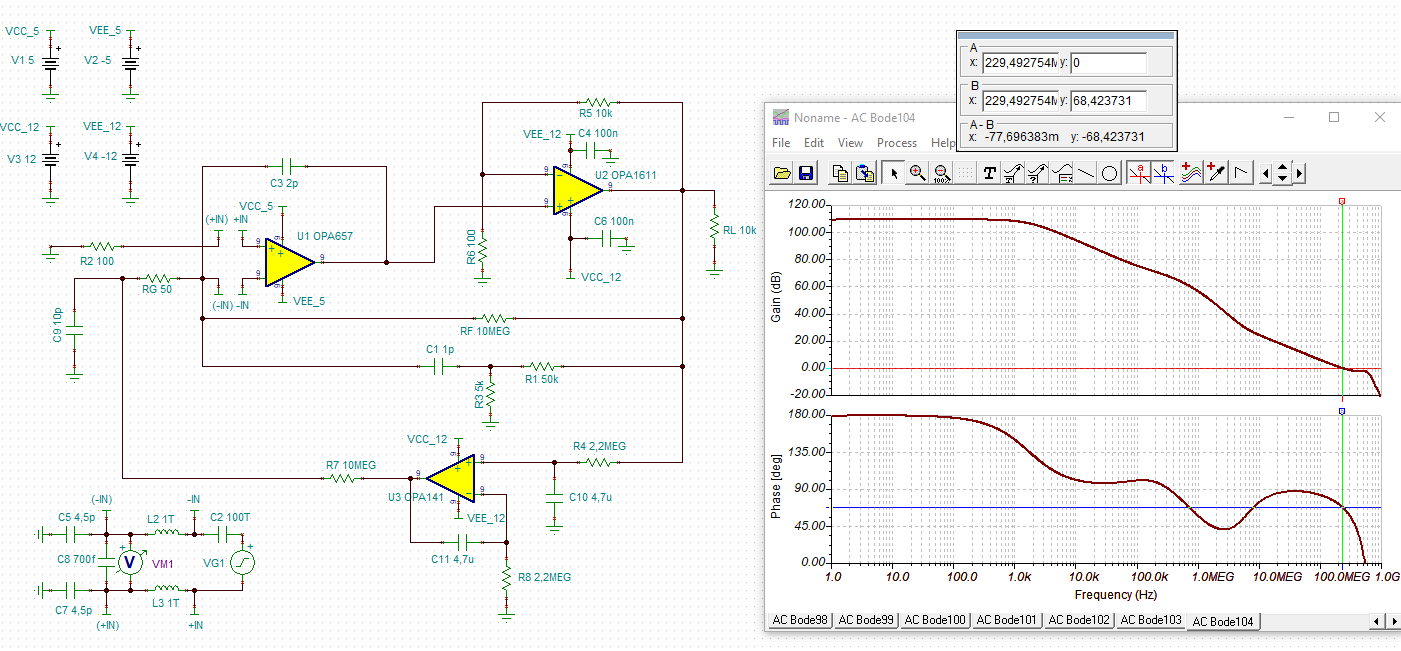Activate blue cursor B on the plot
The height and width of the screenshot is (651, 1401).
coord(1163,172)
